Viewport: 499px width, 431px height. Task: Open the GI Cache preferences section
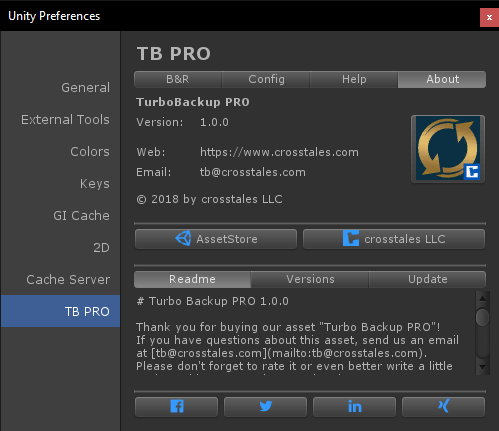coord(60,216)
